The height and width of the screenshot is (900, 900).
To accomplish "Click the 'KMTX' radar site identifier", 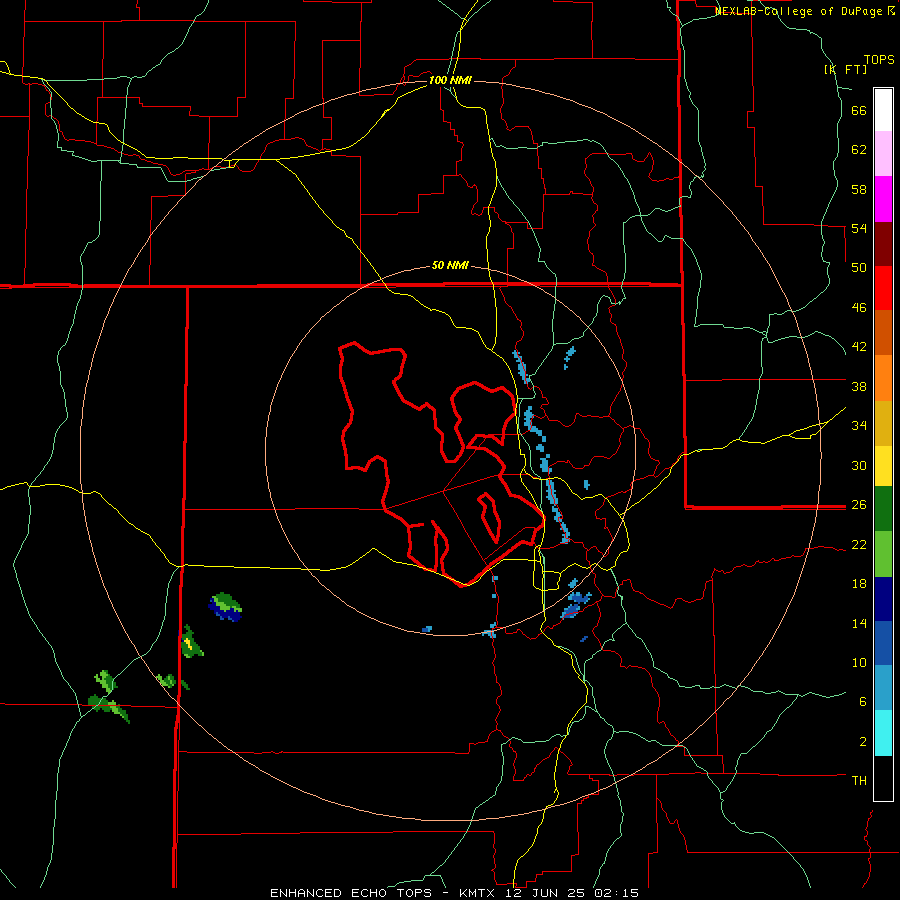I will [x=476, y=893].
